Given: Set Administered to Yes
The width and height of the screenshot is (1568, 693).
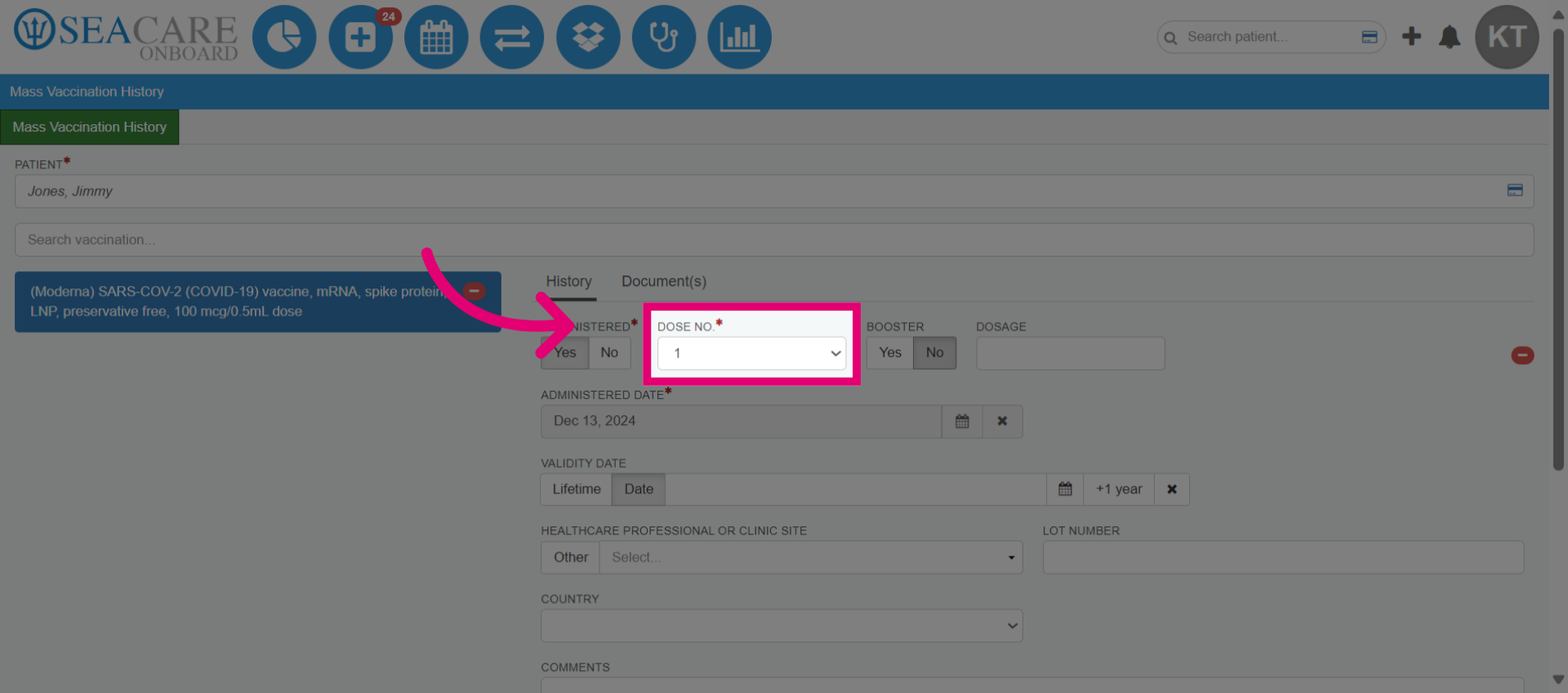Looking at the screenshot, I should (x=564, y=353).
